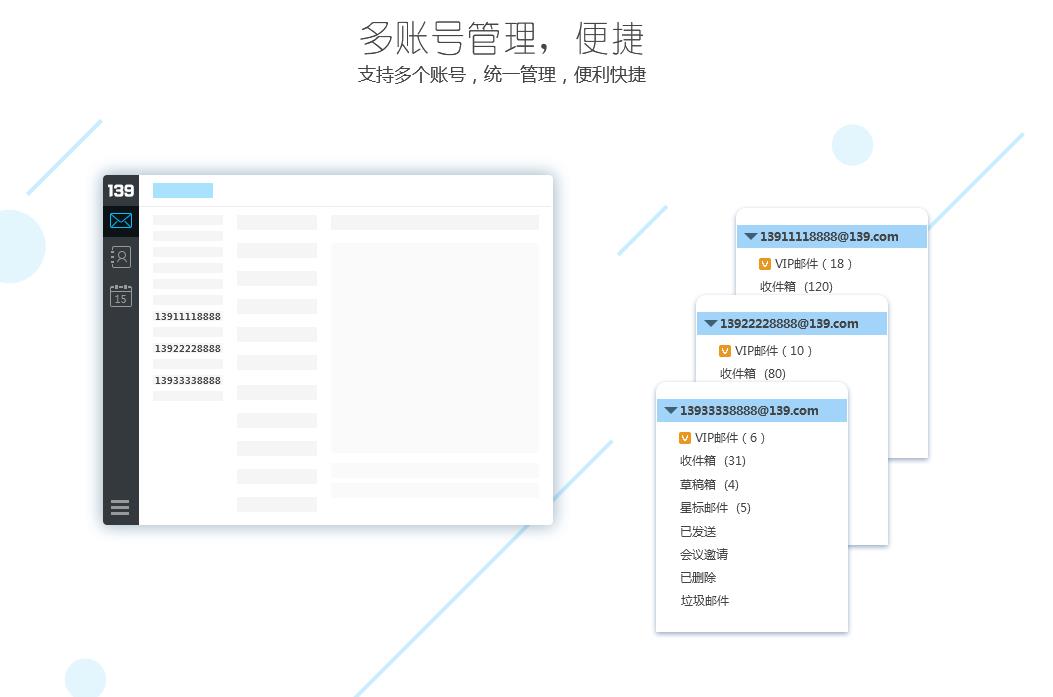Image resolution: width=1053 pixels, height=697 pixels.
Task: Open the hamburger menu at sidebar bottom
Action: pos(120,508)
